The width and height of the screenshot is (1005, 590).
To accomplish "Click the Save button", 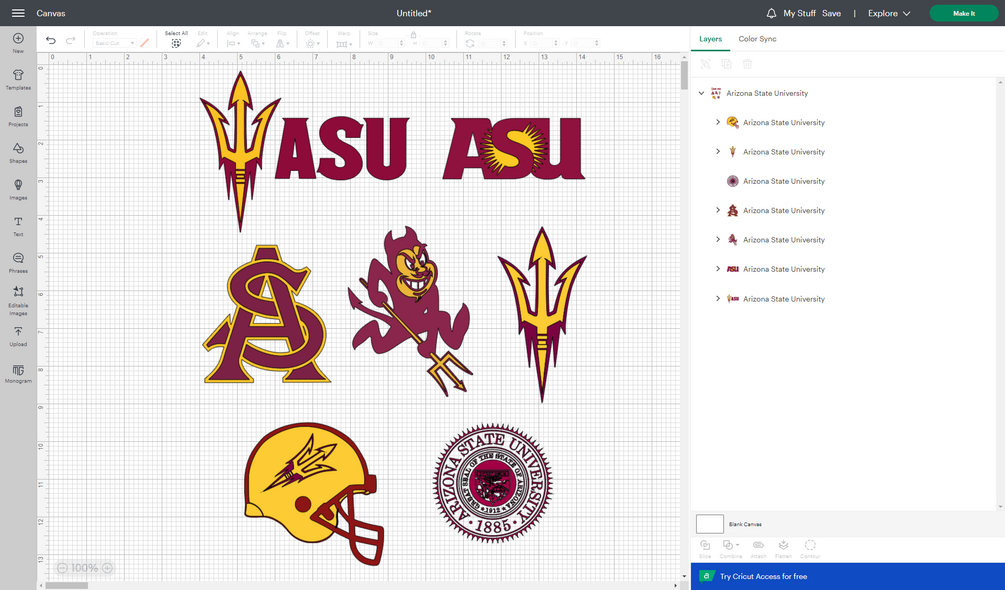I will (x=831, y=13).
